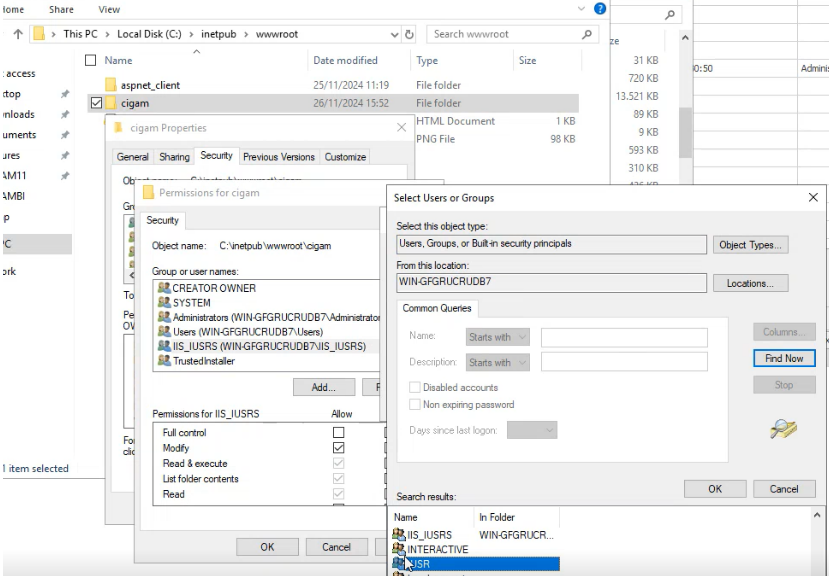The height and width of the screenshot is (581, 829).
Task: Close the Select Users or Groups dialog
Action: click(813, 197)
